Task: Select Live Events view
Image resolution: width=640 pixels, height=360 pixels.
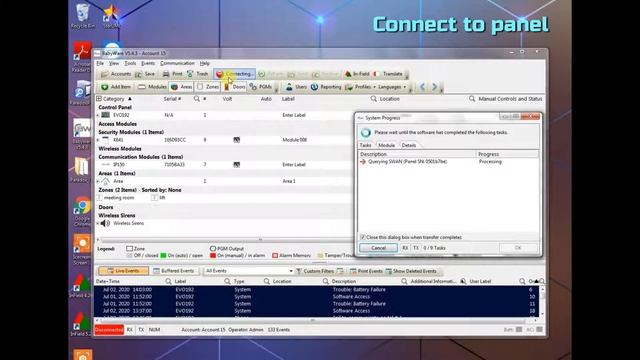Action: click(124, 271)
